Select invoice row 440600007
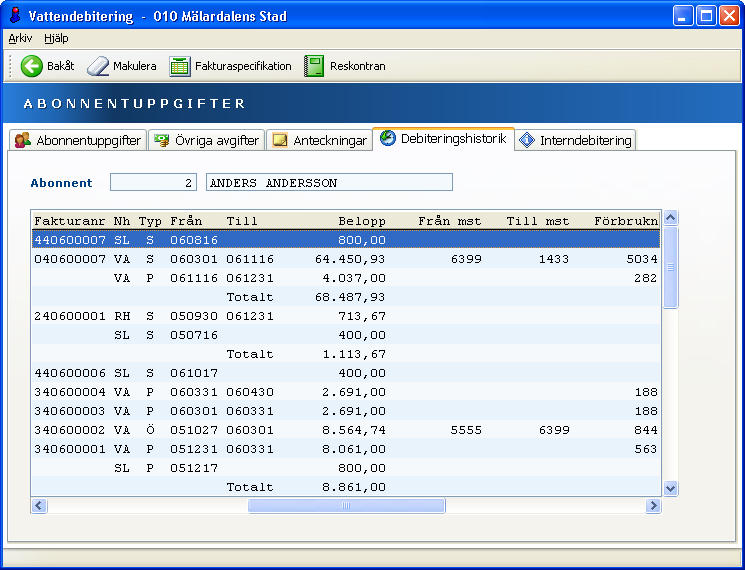 pyautogui.click(x=346, y=240)
